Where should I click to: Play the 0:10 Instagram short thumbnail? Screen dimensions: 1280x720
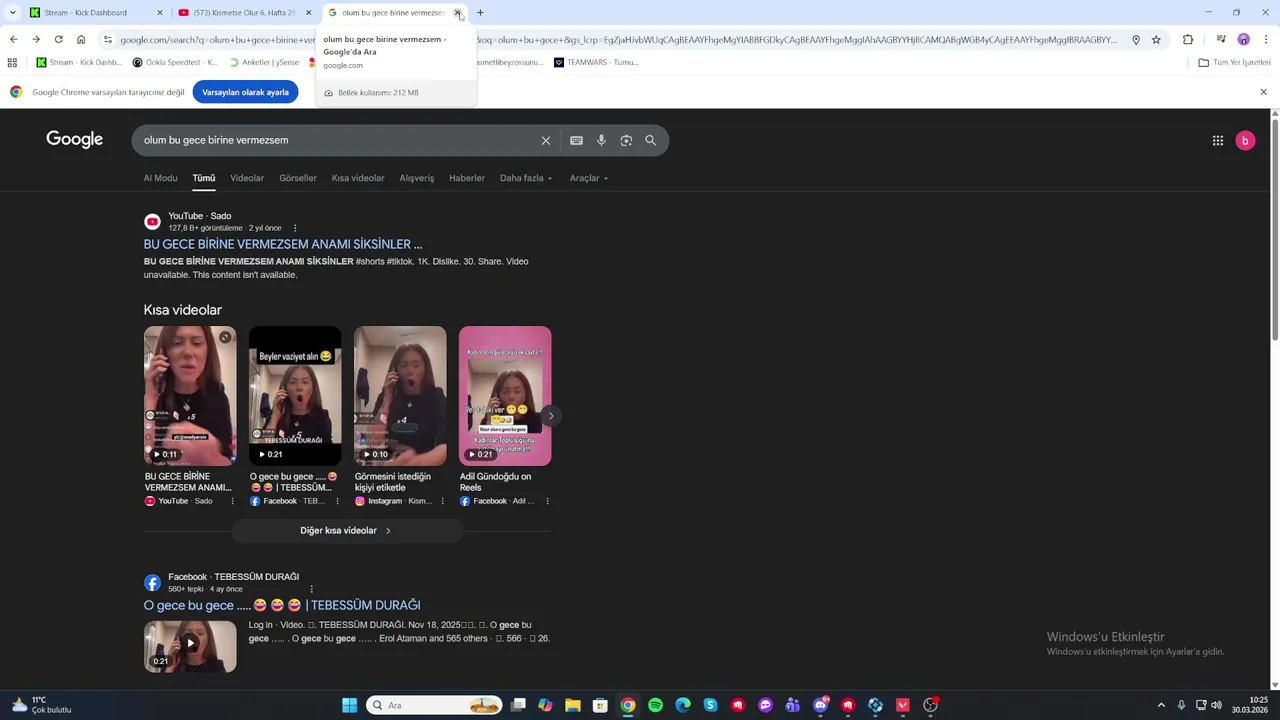pyautogui.click(x=400, y=396)
